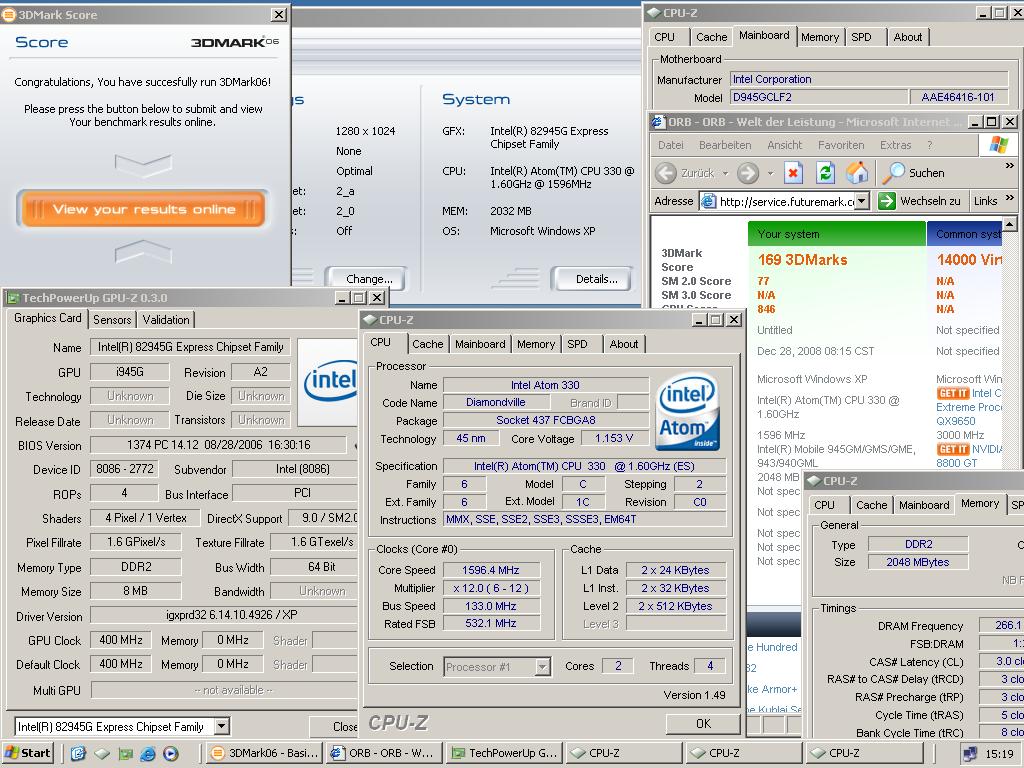The image size is (1024, 768).
Task: Click 8800 GT link in ORB page
Action: coord(957,463)
